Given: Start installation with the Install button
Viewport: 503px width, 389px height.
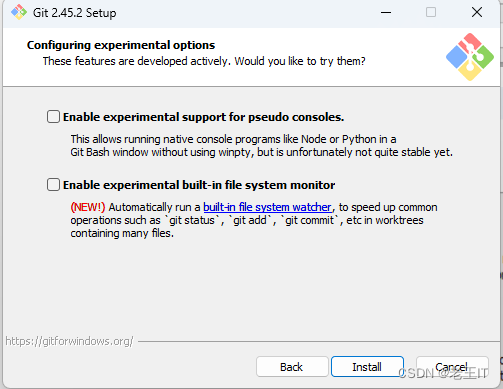Looking at the screenshot, I should pos(367,367).
